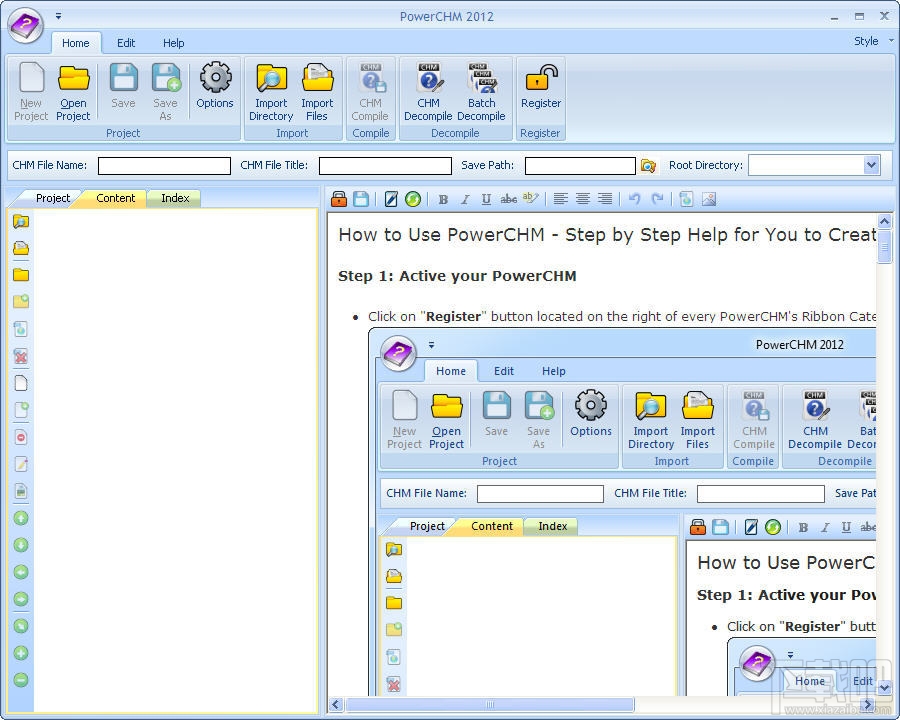Open the Style dropdown menu

click(872, 41)
